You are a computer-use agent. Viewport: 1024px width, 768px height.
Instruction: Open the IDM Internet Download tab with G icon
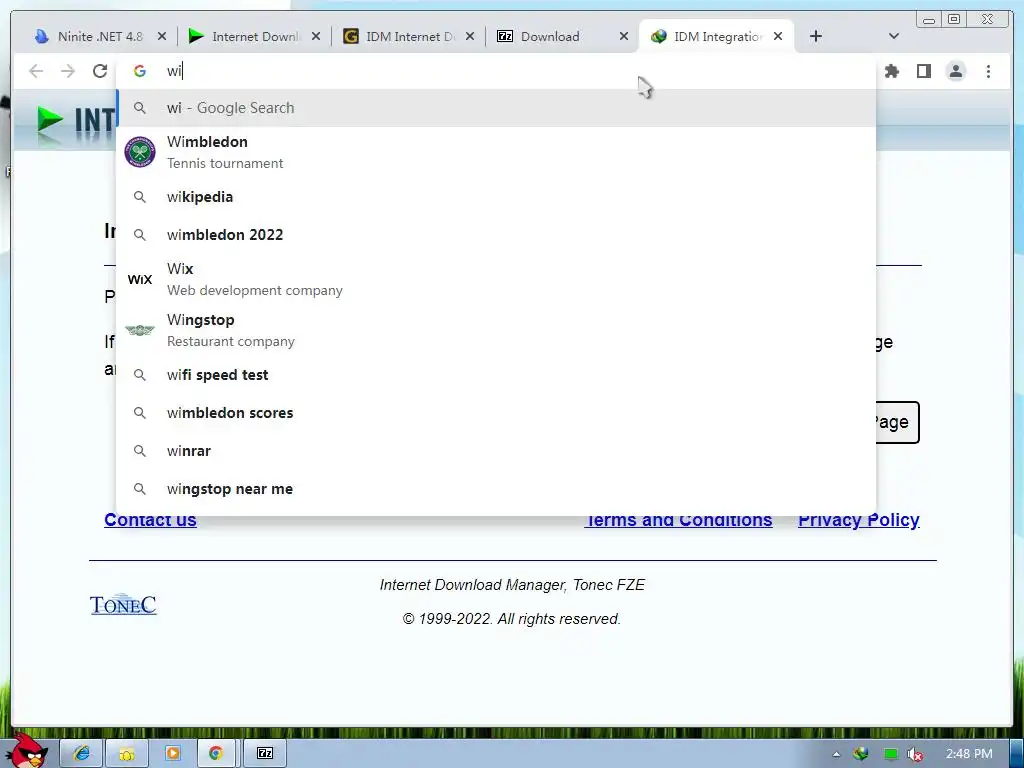(x=400, y=37)
